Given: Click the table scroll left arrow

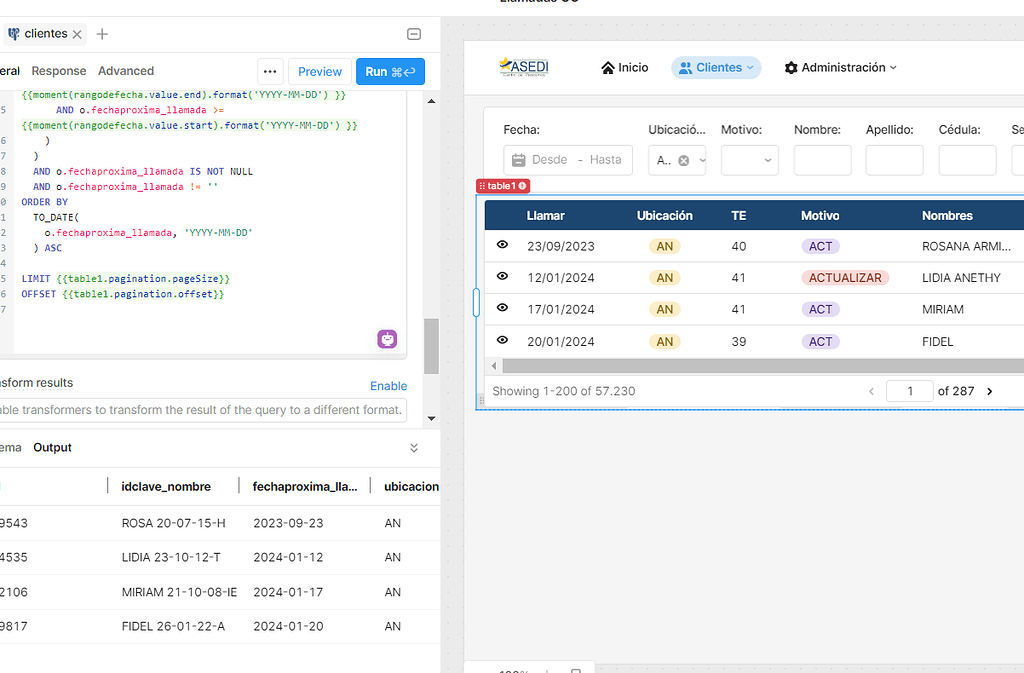Looking at the screenshot, I should (494, 366).
